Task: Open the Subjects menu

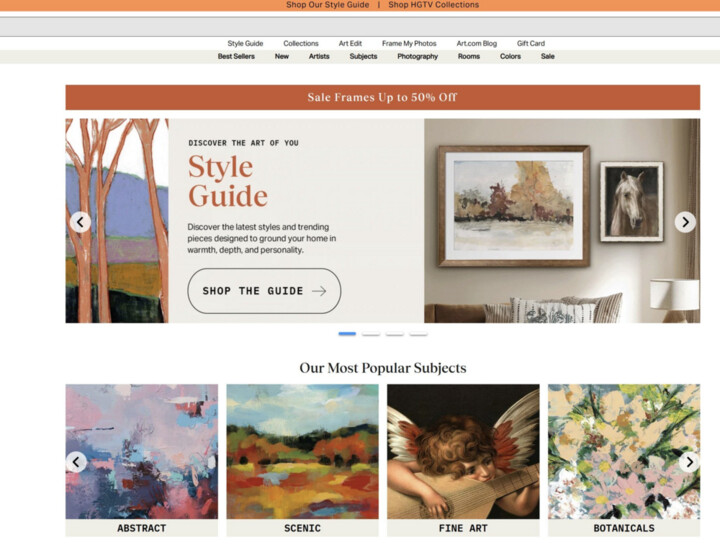Action: (x=363, y=56)
